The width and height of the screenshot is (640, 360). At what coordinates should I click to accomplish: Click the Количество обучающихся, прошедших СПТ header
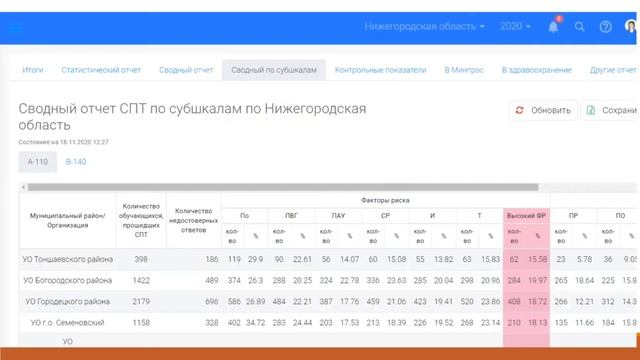pyautogui.click(x=141, y=220)
